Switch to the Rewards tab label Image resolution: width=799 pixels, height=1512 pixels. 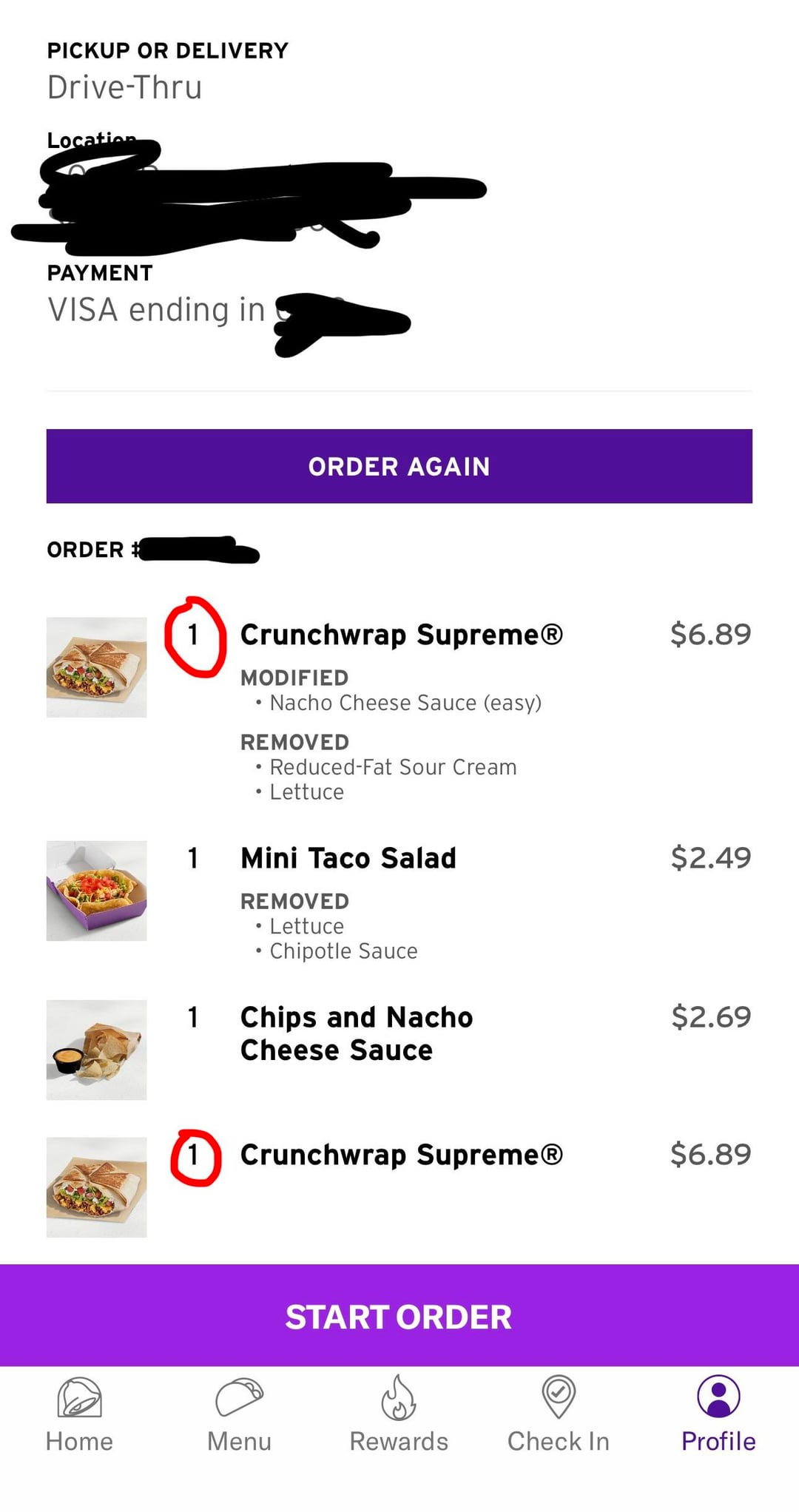click(399, 1441)
